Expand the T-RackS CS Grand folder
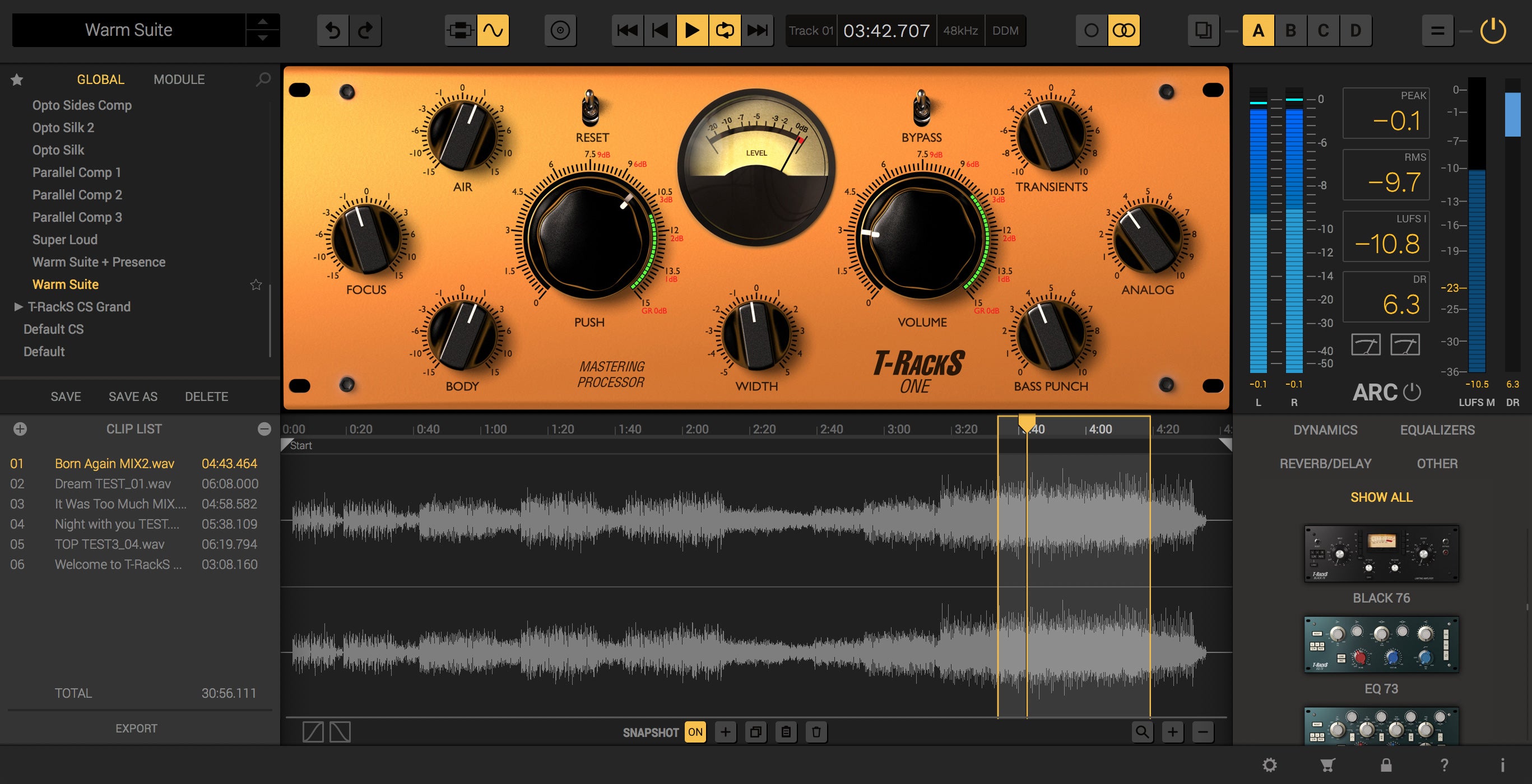 click(x=18, y=307)
